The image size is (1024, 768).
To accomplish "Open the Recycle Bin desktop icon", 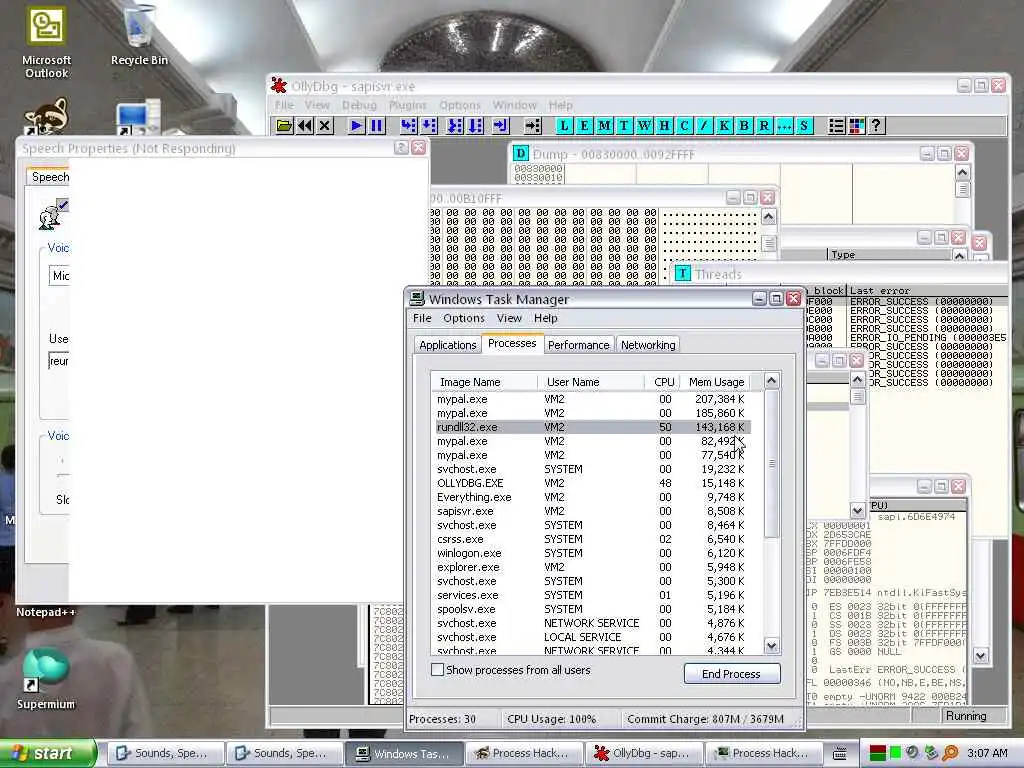I will (x=139, y=34).
